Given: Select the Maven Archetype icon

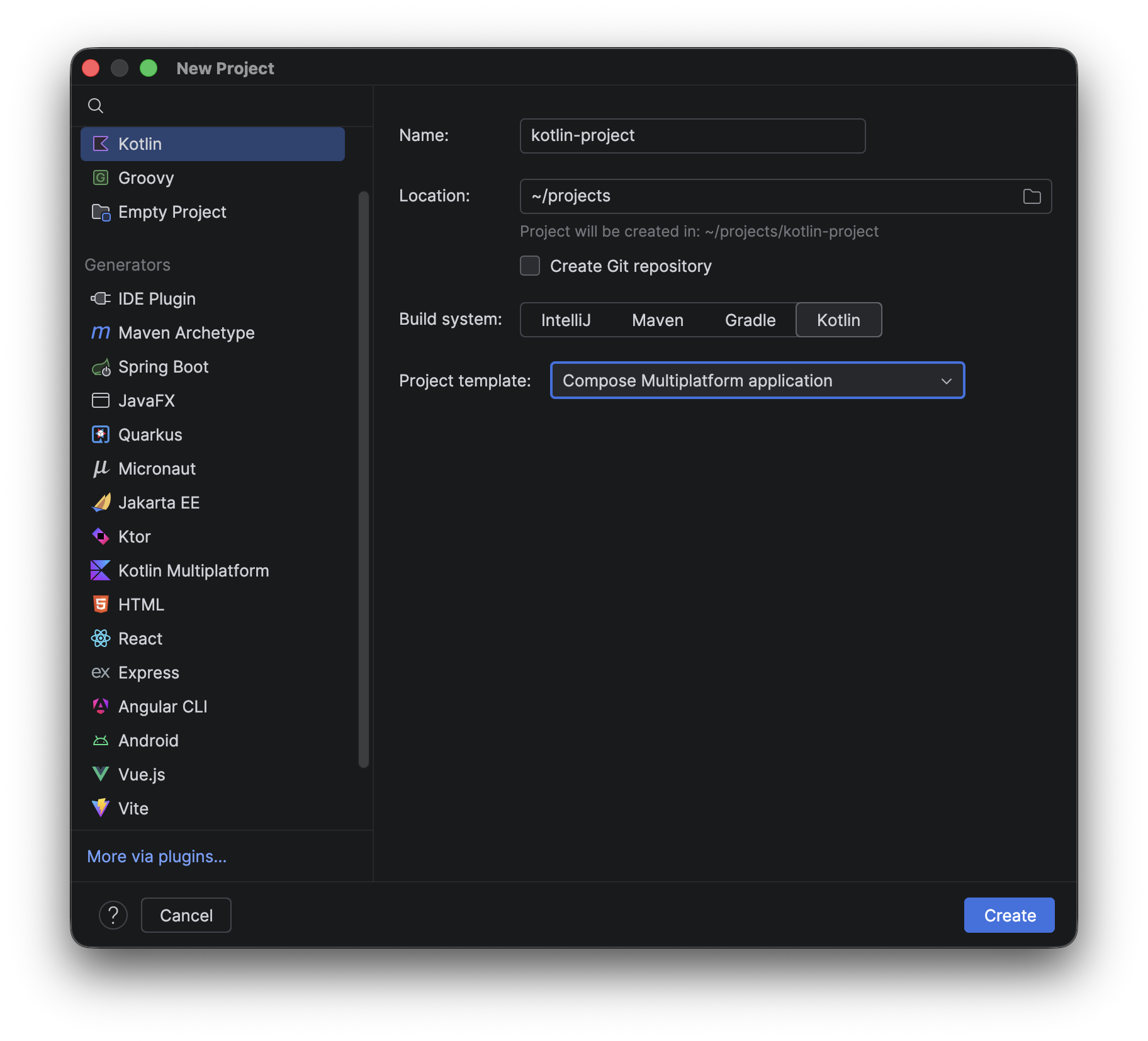Looking at the screenshot, I should [101, 333].
